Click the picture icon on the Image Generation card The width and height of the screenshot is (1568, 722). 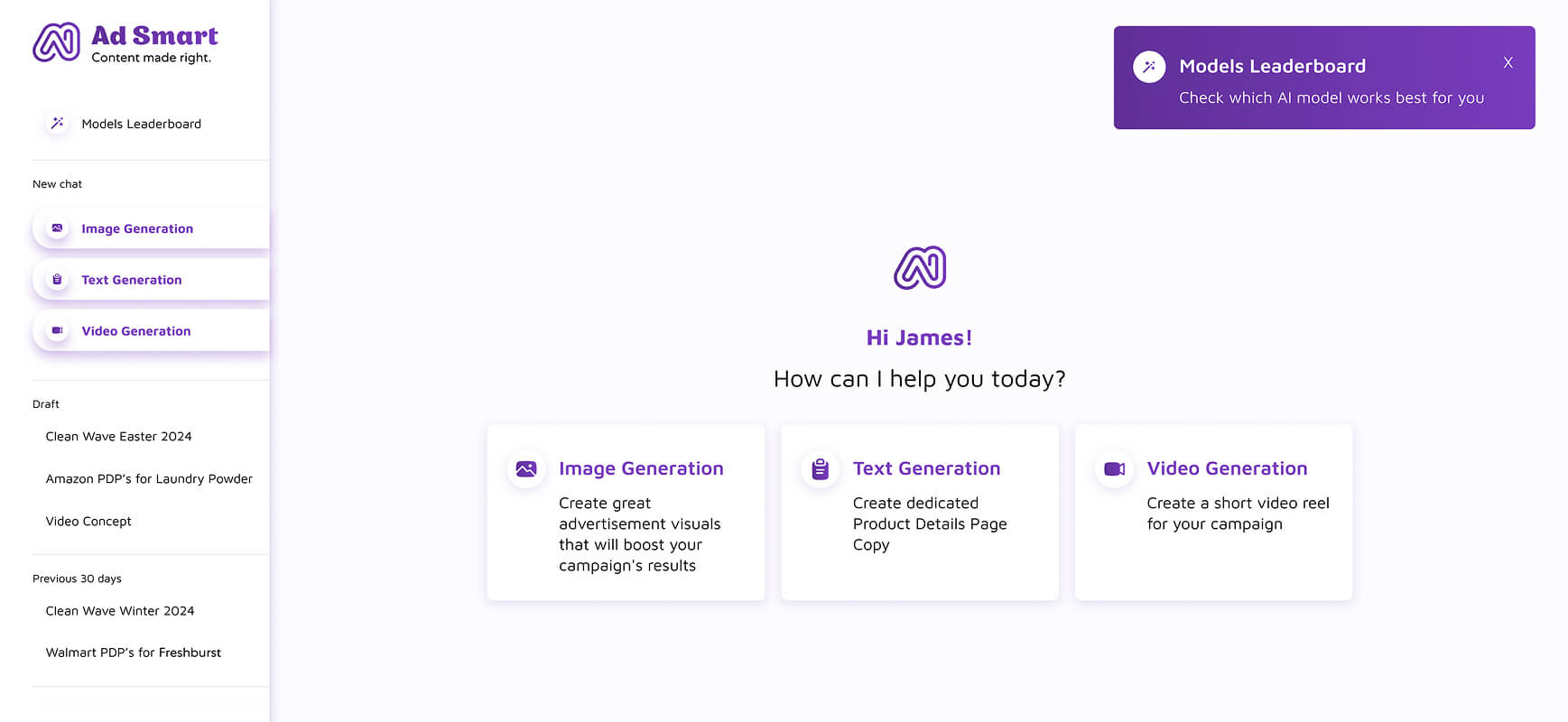click(526, 469)
